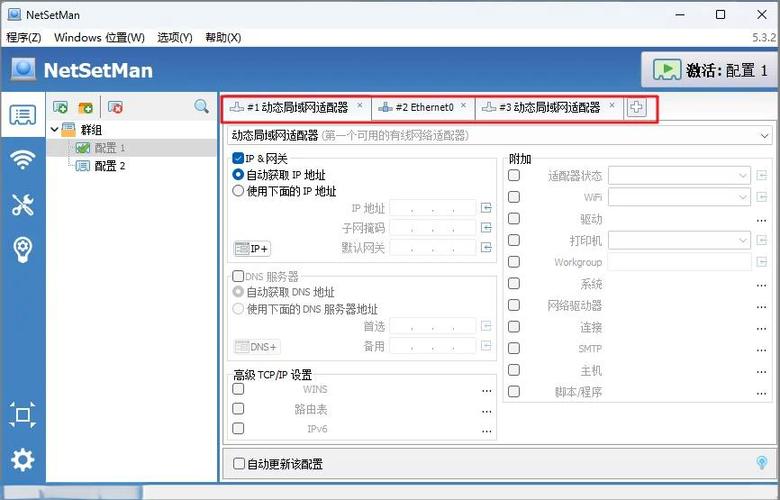Open 驱动 settings ellipsis
This screenshot has width=780, height=500.
point(761,220)
